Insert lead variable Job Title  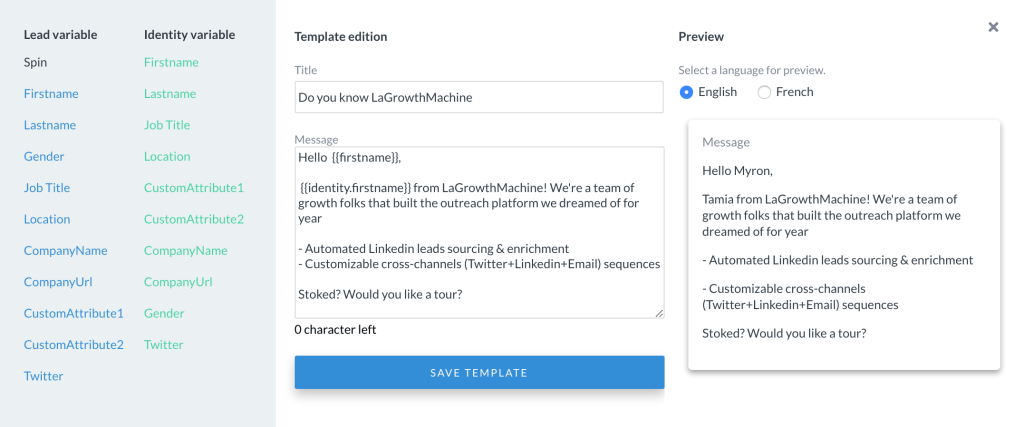click(x=47, y=188)
